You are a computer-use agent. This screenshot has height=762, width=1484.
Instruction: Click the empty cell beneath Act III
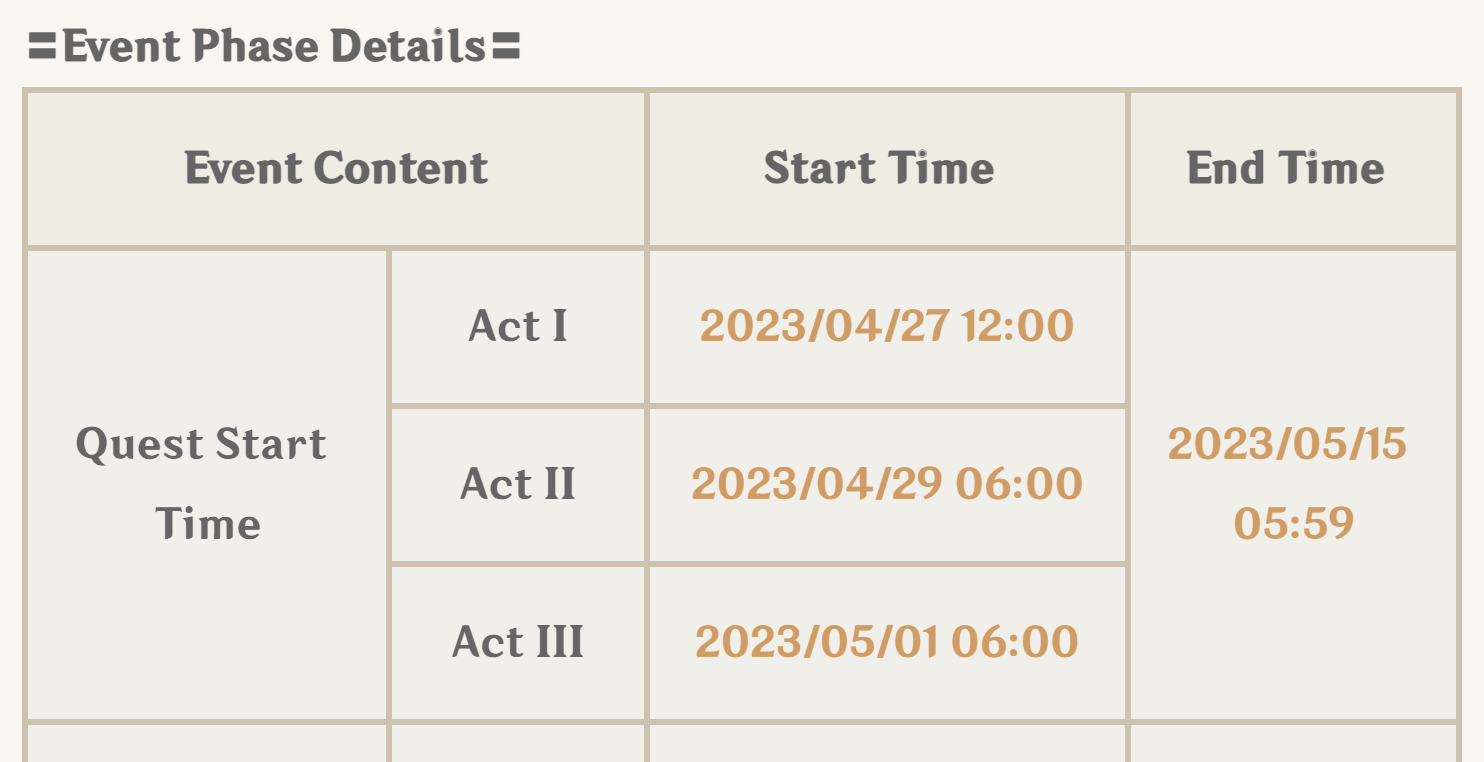(x=518, y=744)
